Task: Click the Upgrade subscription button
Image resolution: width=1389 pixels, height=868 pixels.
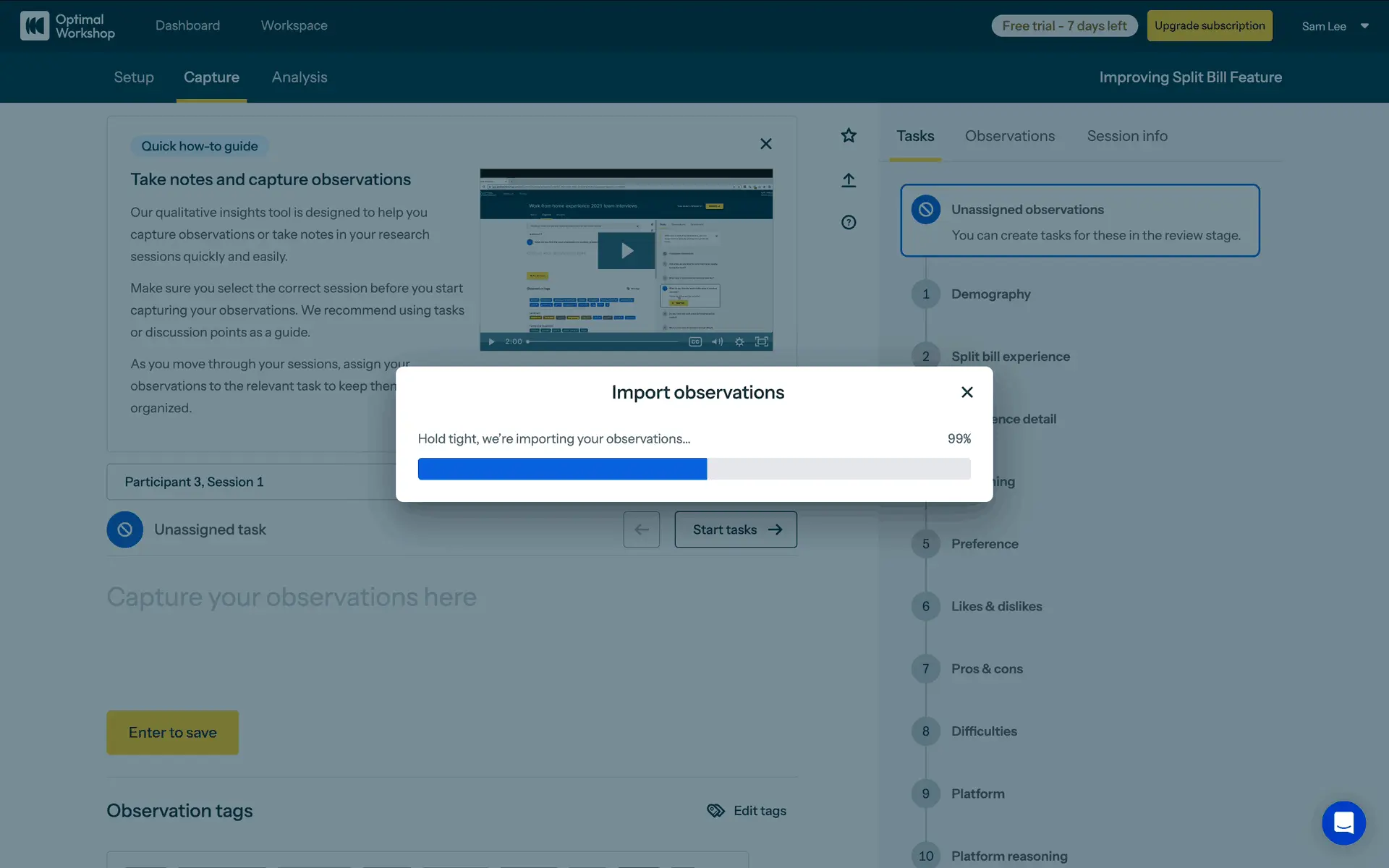Action: pyautogui.click(x=1209, y=26)
